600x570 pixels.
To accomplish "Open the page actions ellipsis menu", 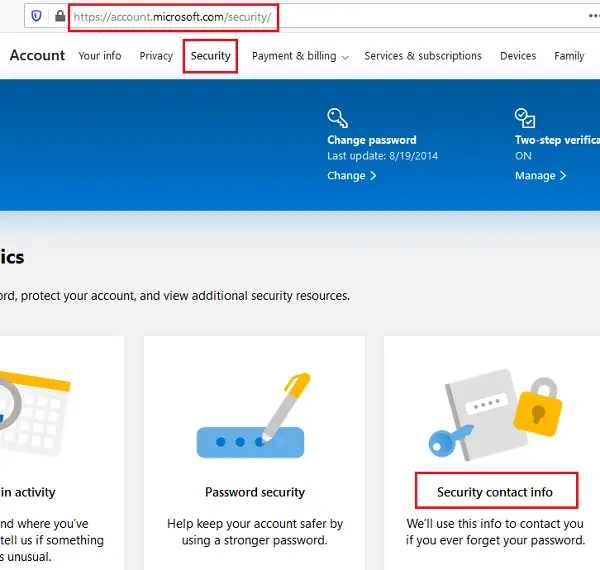I will tap(593, 16).
